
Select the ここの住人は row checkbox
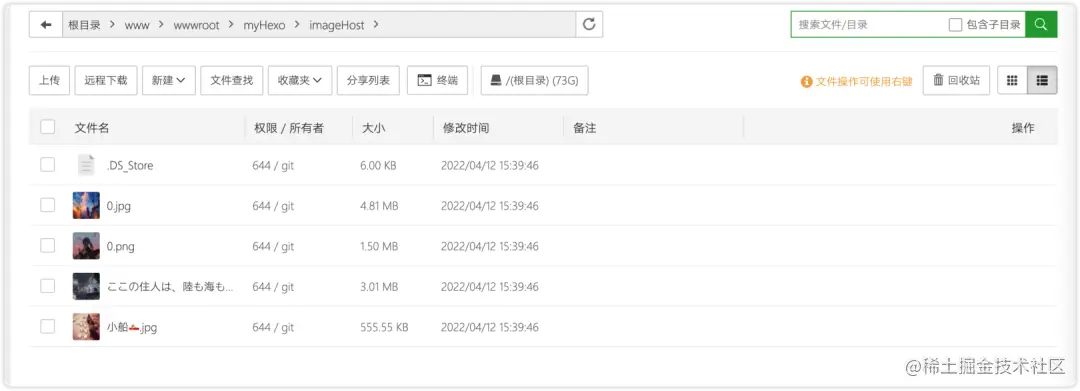click(48, 286)
